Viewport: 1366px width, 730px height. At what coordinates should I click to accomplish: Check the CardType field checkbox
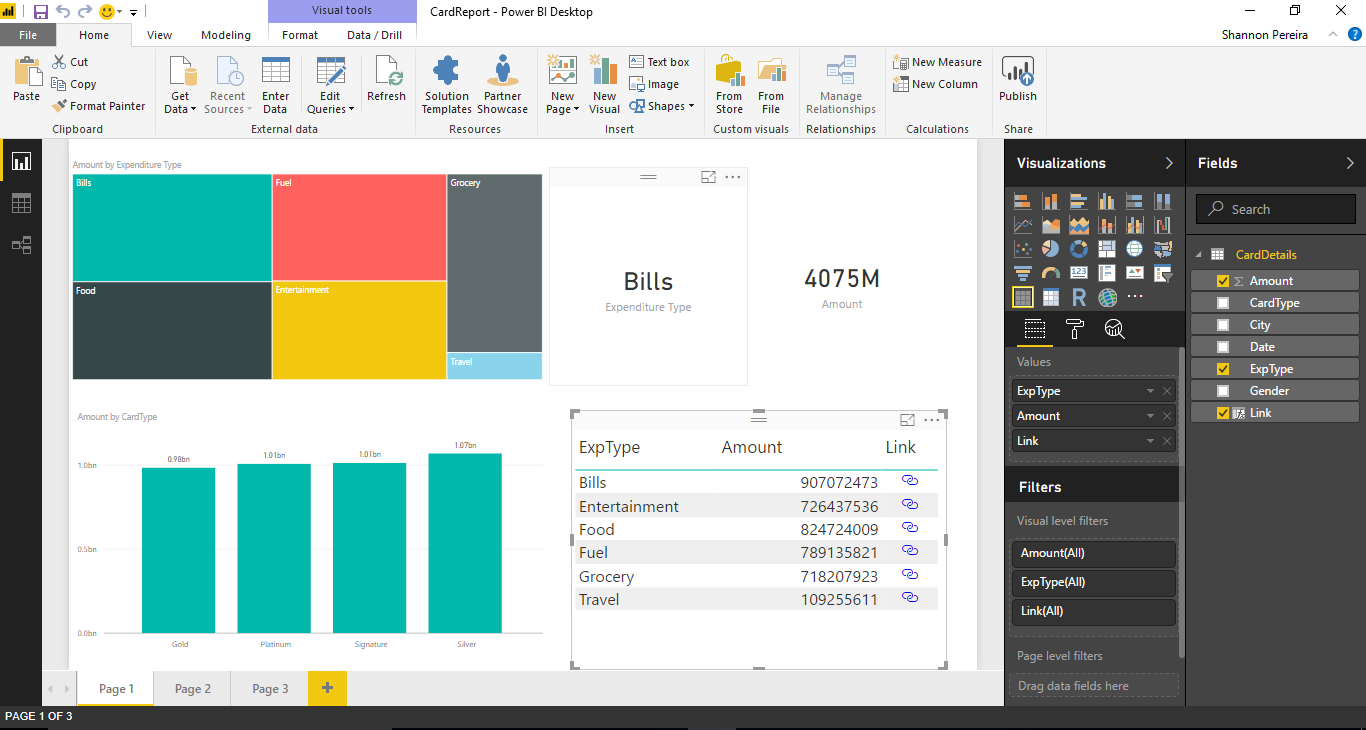(1222, 303)
